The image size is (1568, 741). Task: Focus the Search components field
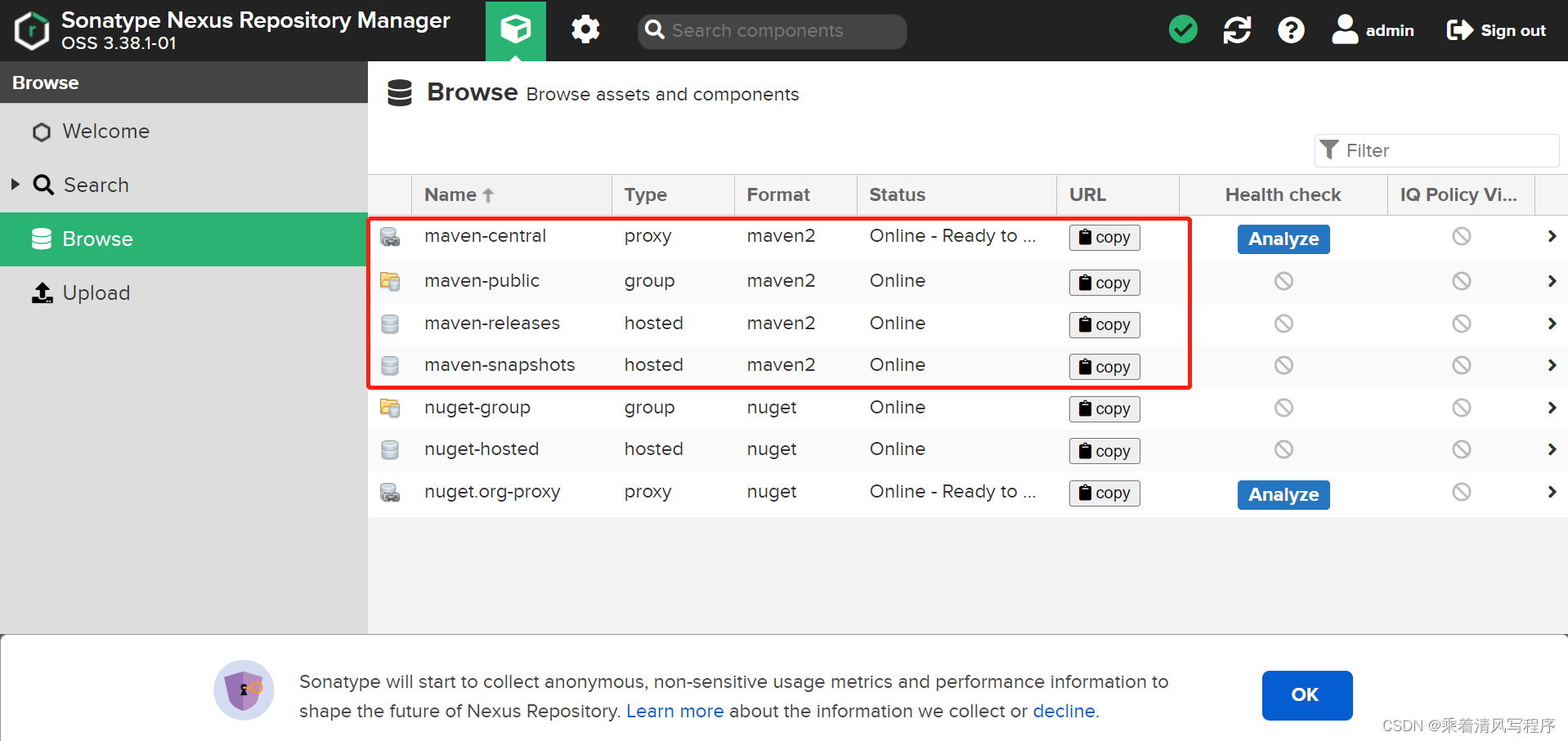pos(773,31)
